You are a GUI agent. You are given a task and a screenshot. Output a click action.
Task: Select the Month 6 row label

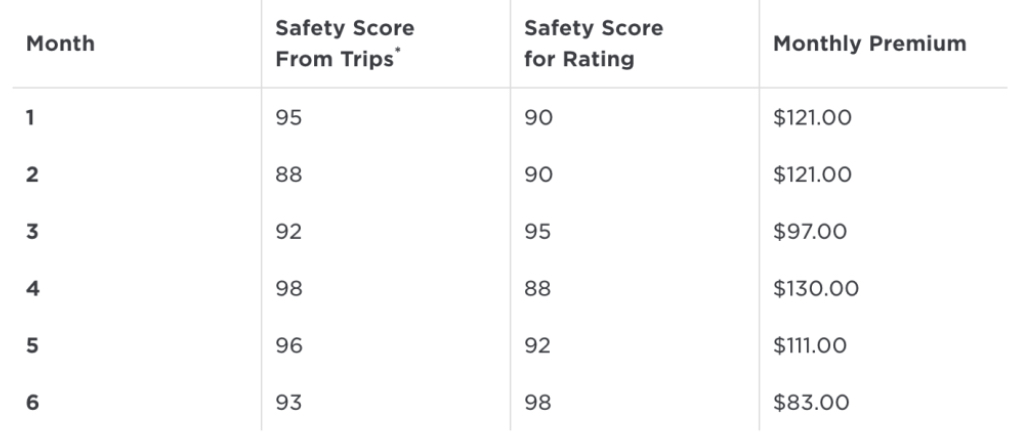pos(31,403)
